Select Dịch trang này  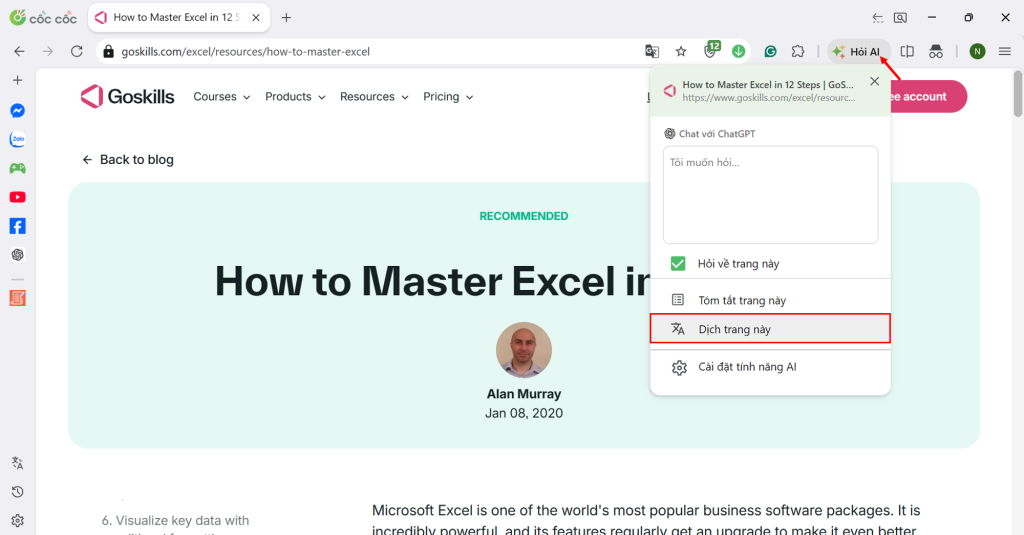coord(771,329)
